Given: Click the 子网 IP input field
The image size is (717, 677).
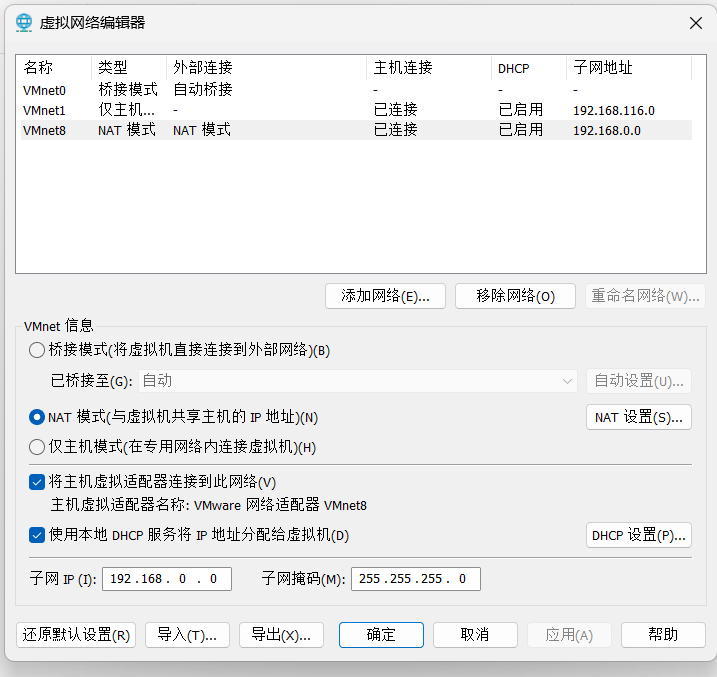Looking at the screenshot, I should 167,579.
